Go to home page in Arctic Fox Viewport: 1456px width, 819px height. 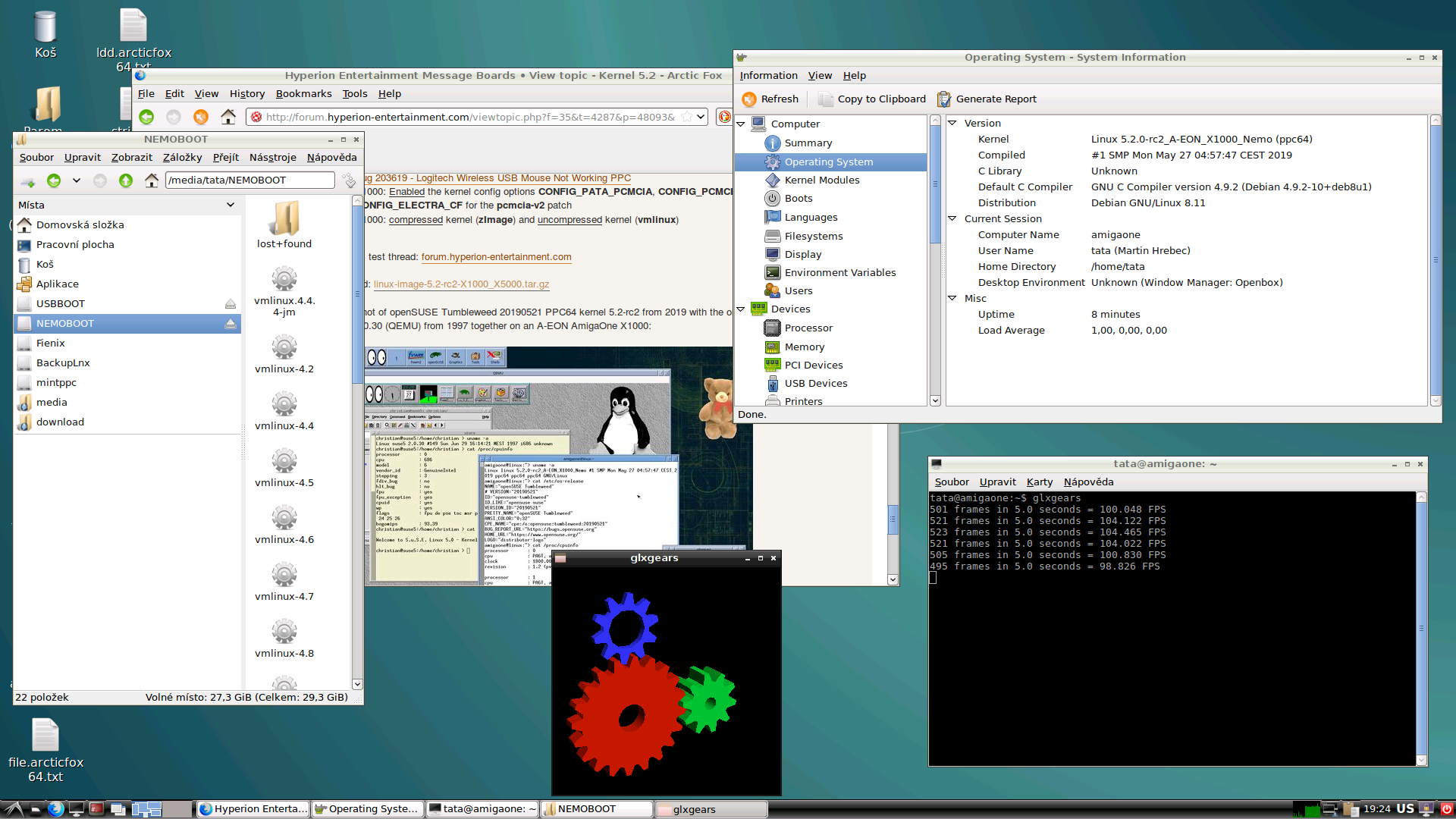pyautogui.click(x=228, y=117)
